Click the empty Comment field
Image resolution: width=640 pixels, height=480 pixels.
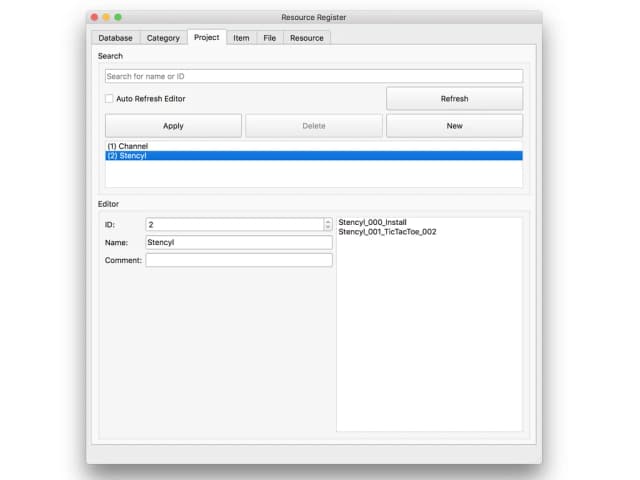pos(239,260)
